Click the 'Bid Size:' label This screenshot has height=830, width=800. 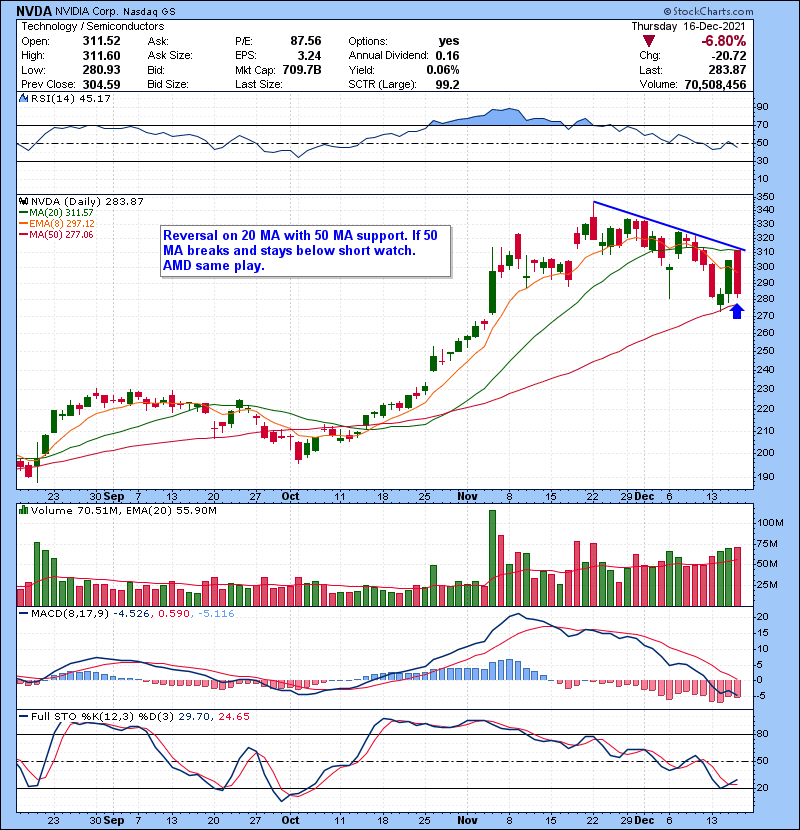click(x=168, y=84)
